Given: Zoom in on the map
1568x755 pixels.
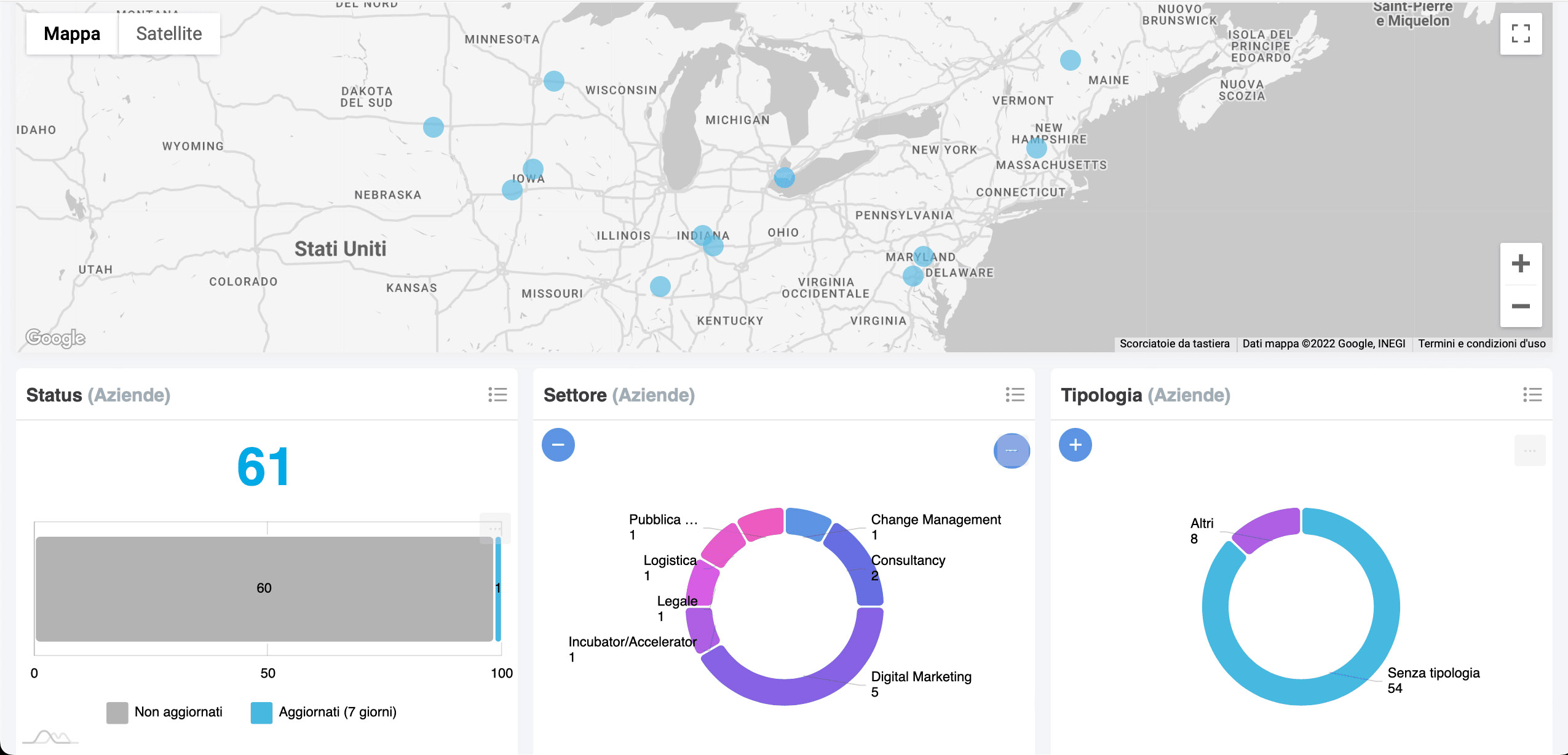Looking at the screenshot, I should coord(1520,264).
